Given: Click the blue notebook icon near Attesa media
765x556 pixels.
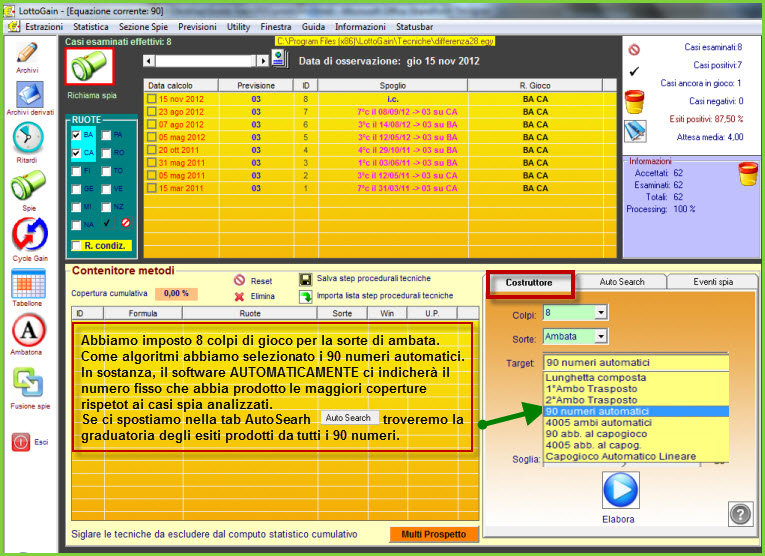Looking at the screenshot, I should 635,131.
